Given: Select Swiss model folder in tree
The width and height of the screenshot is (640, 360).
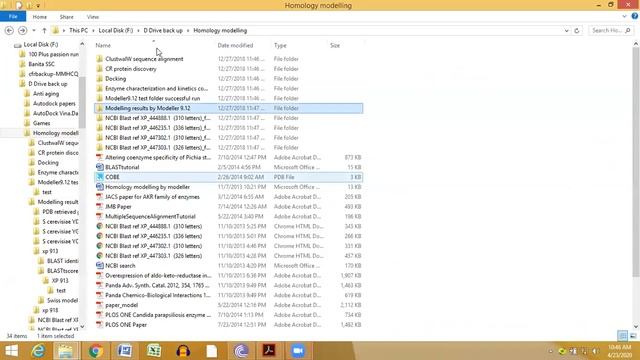Looking at the screenshot, I should (62, 300).
